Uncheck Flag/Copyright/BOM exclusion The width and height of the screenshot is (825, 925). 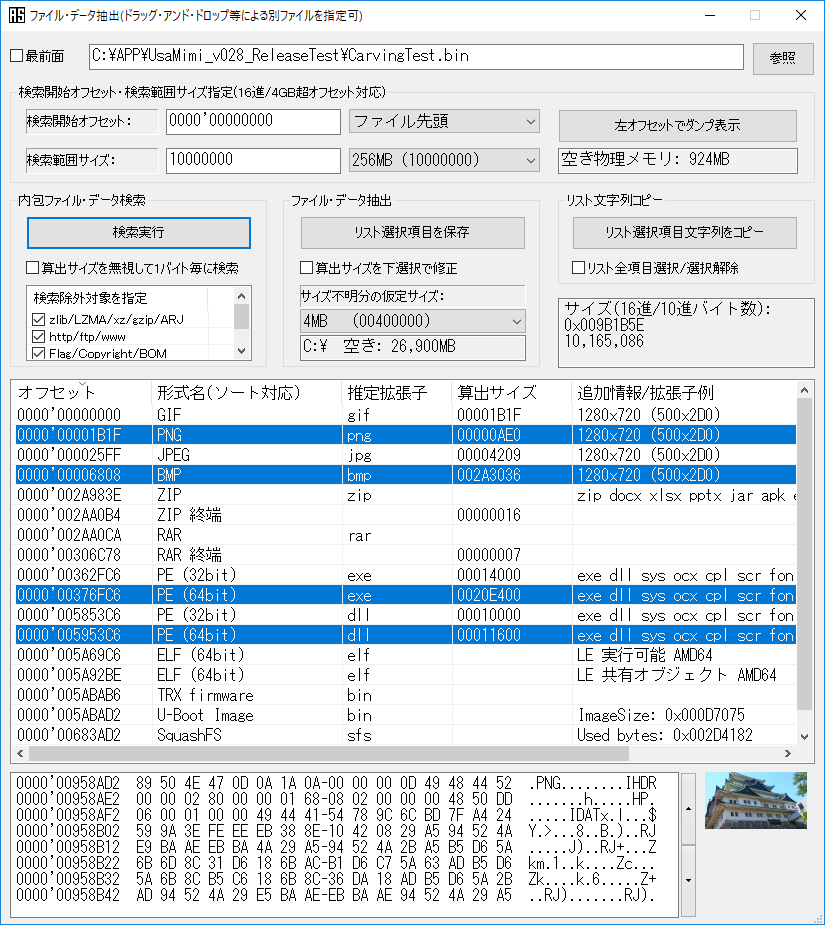click(x=38, y=353)
